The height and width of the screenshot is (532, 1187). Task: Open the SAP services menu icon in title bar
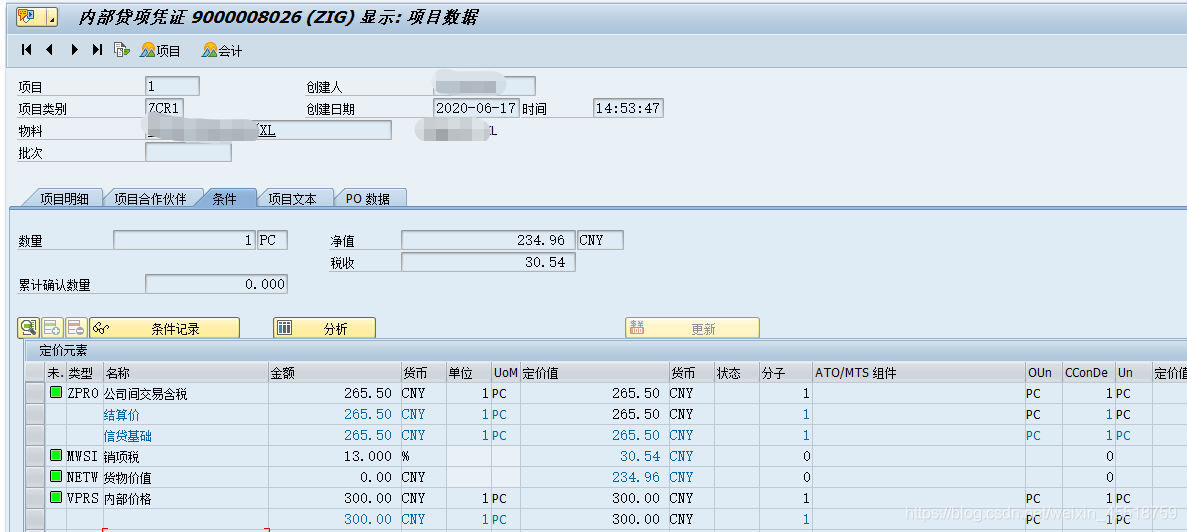tap(26, 16)
